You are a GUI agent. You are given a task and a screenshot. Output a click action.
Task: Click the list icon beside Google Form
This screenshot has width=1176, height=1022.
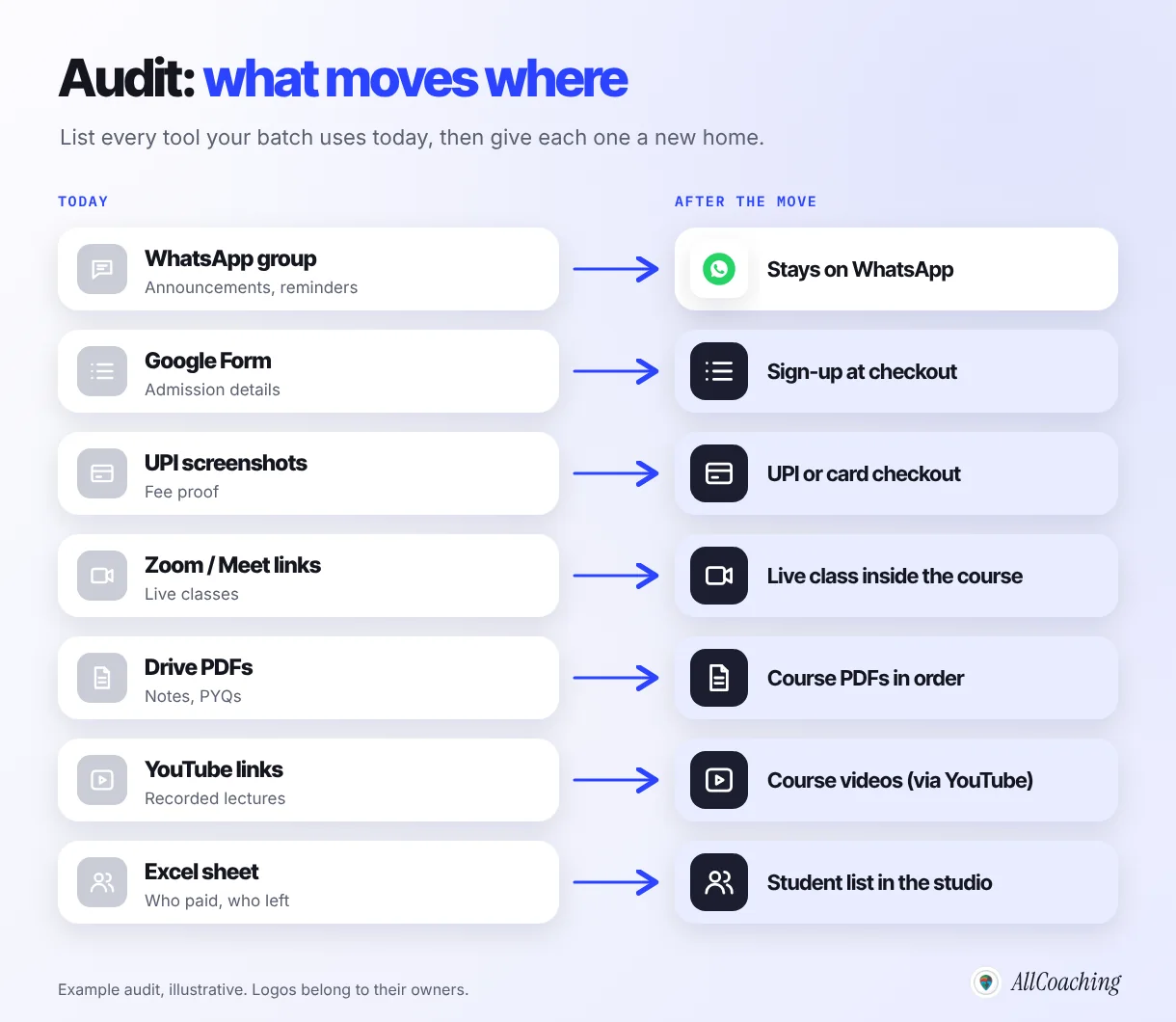[102, 371]
